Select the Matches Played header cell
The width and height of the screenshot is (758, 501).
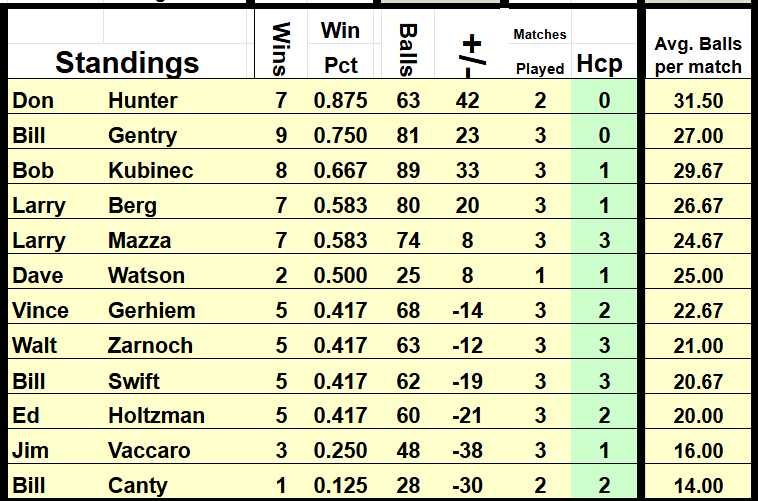[x=540, y=50]
